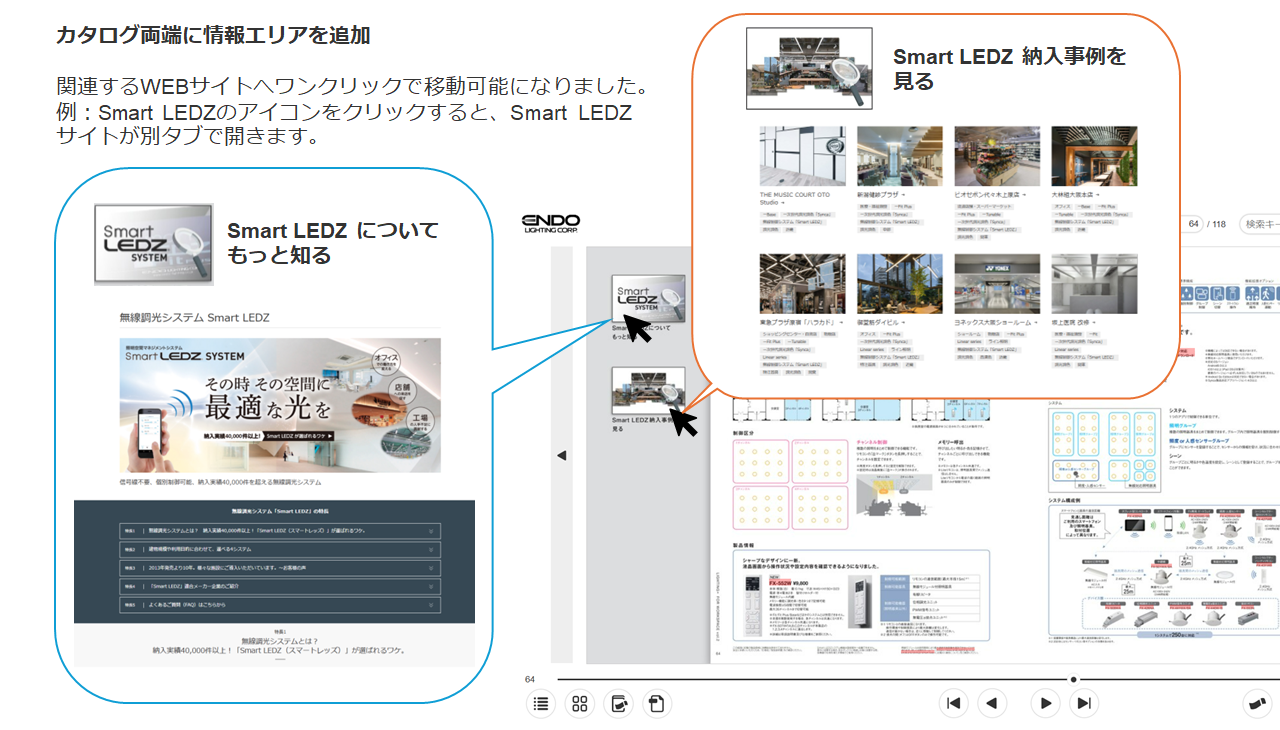
Task: Click the 無線調光システム Smart LEDZ page heading
Action: pyautogui.click(x=194, y=317)
